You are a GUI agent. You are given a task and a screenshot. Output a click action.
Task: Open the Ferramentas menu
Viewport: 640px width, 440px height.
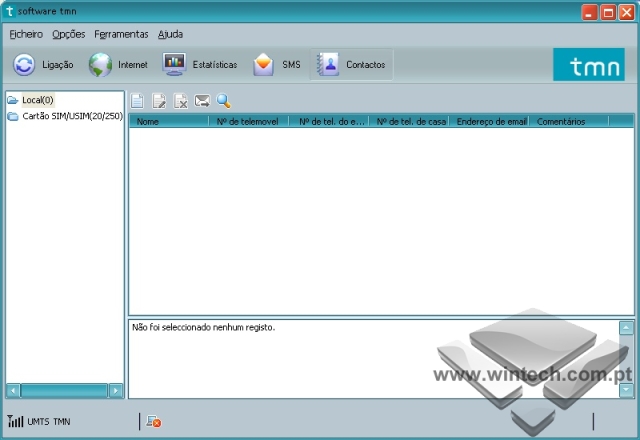(121, 34)
